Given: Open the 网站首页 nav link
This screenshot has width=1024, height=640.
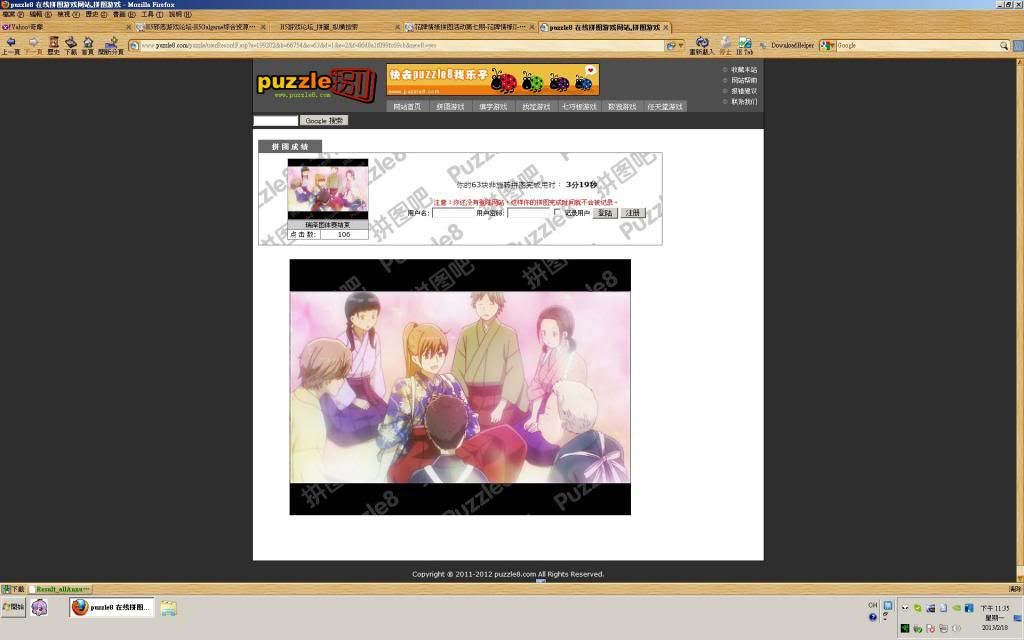Looking at the screenshot, I should [x=407, y=106].
